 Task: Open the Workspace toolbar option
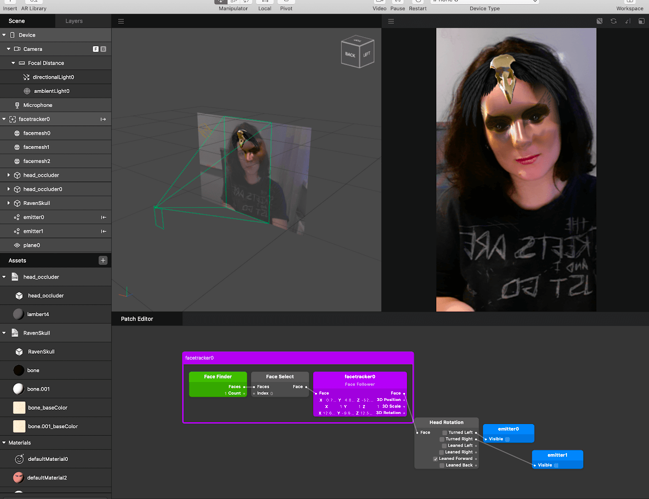(630, 6)
